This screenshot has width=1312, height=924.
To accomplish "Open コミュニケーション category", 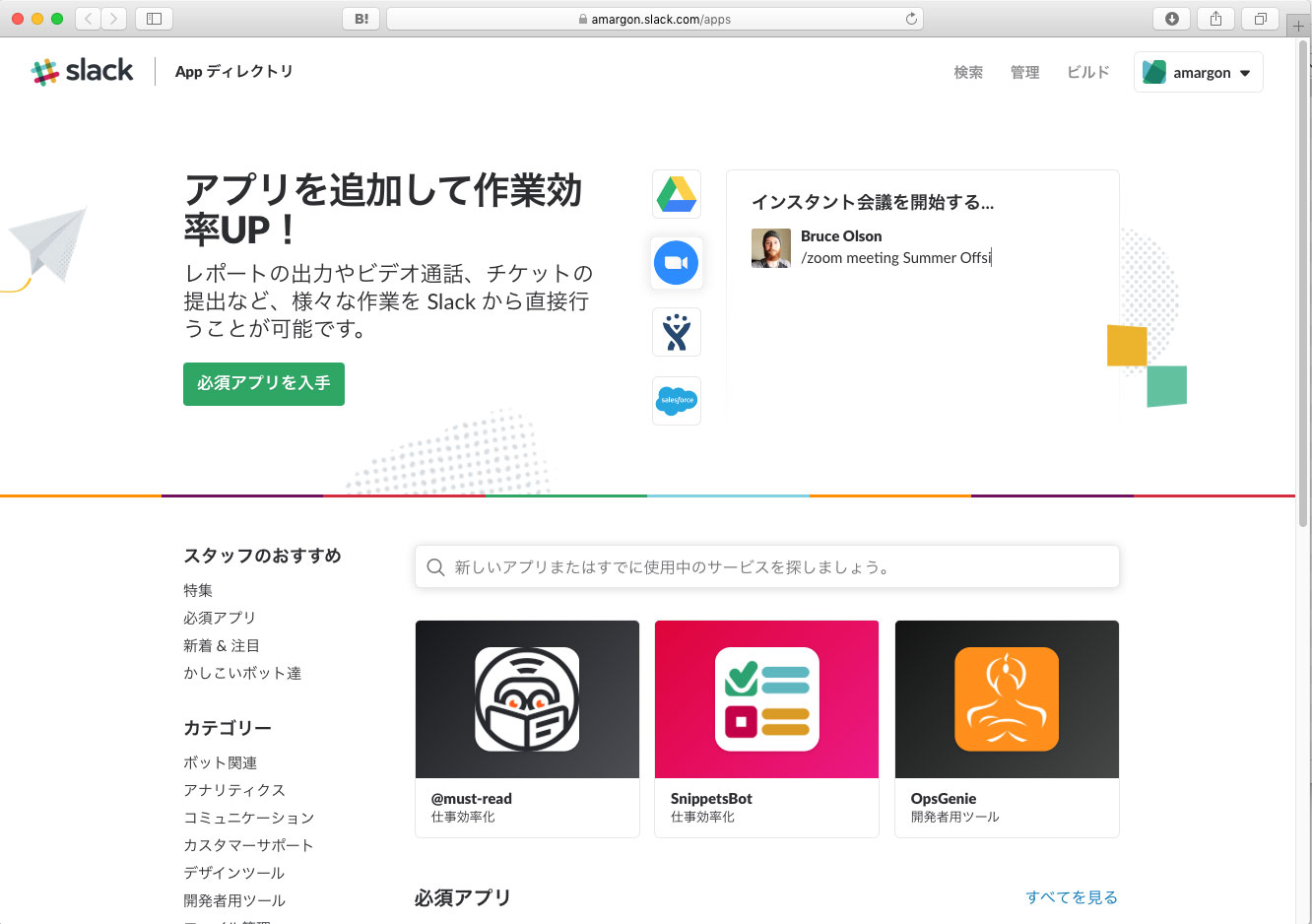I will (249, 818).
